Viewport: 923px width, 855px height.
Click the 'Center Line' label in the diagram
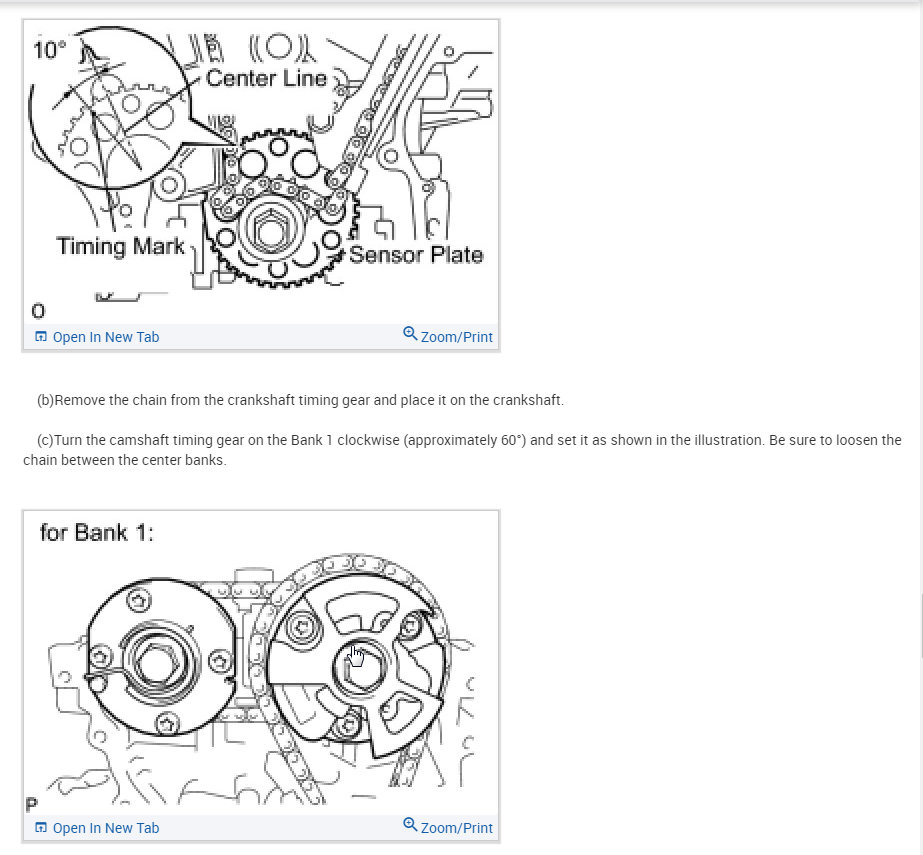click(266, 78)
